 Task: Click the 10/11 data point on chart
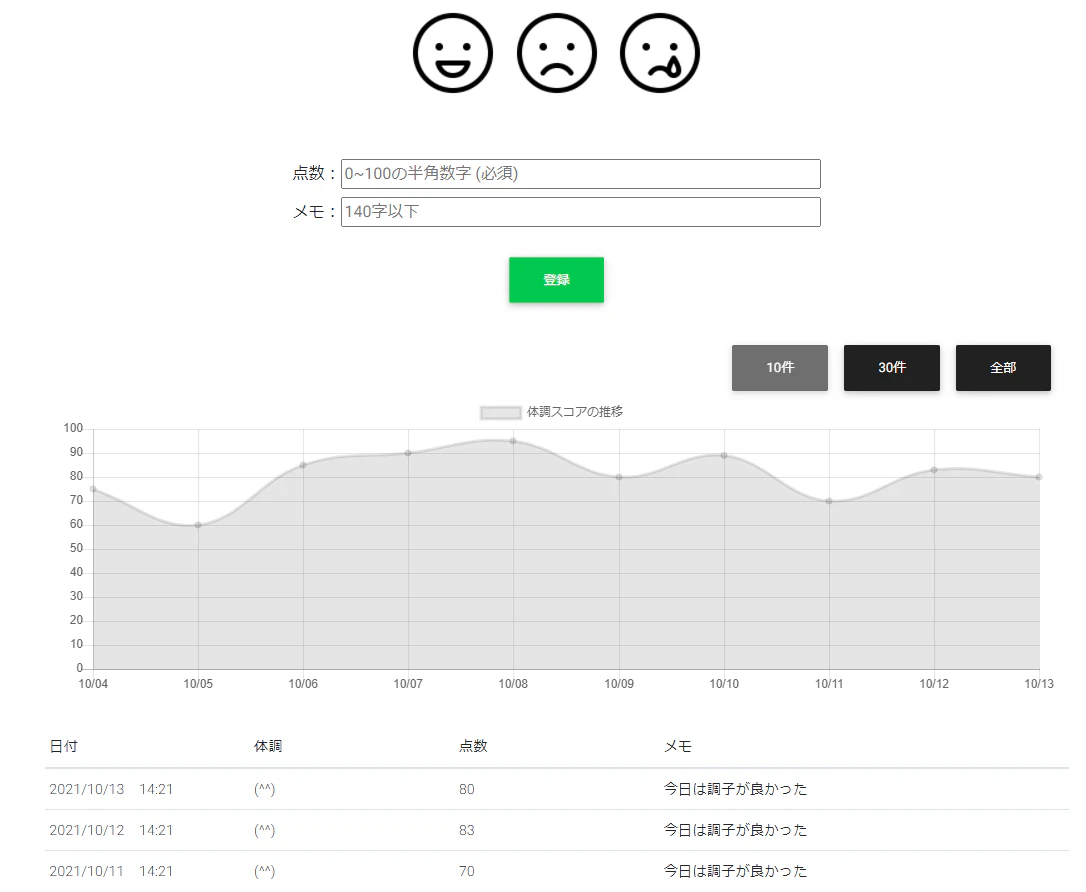829,501
